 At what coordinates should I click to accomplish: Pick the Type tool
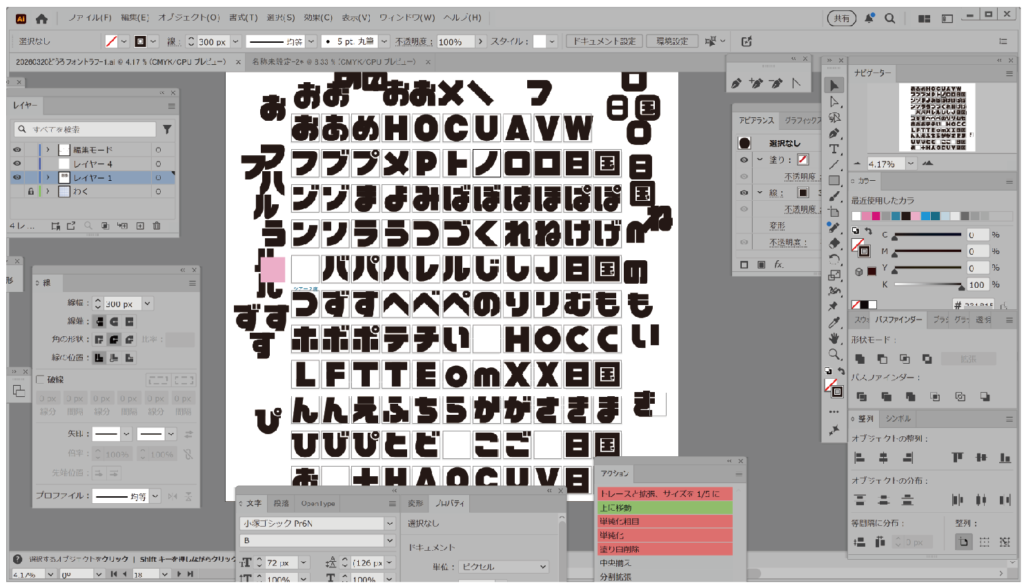pyautogui.click(x=834, y=149)
